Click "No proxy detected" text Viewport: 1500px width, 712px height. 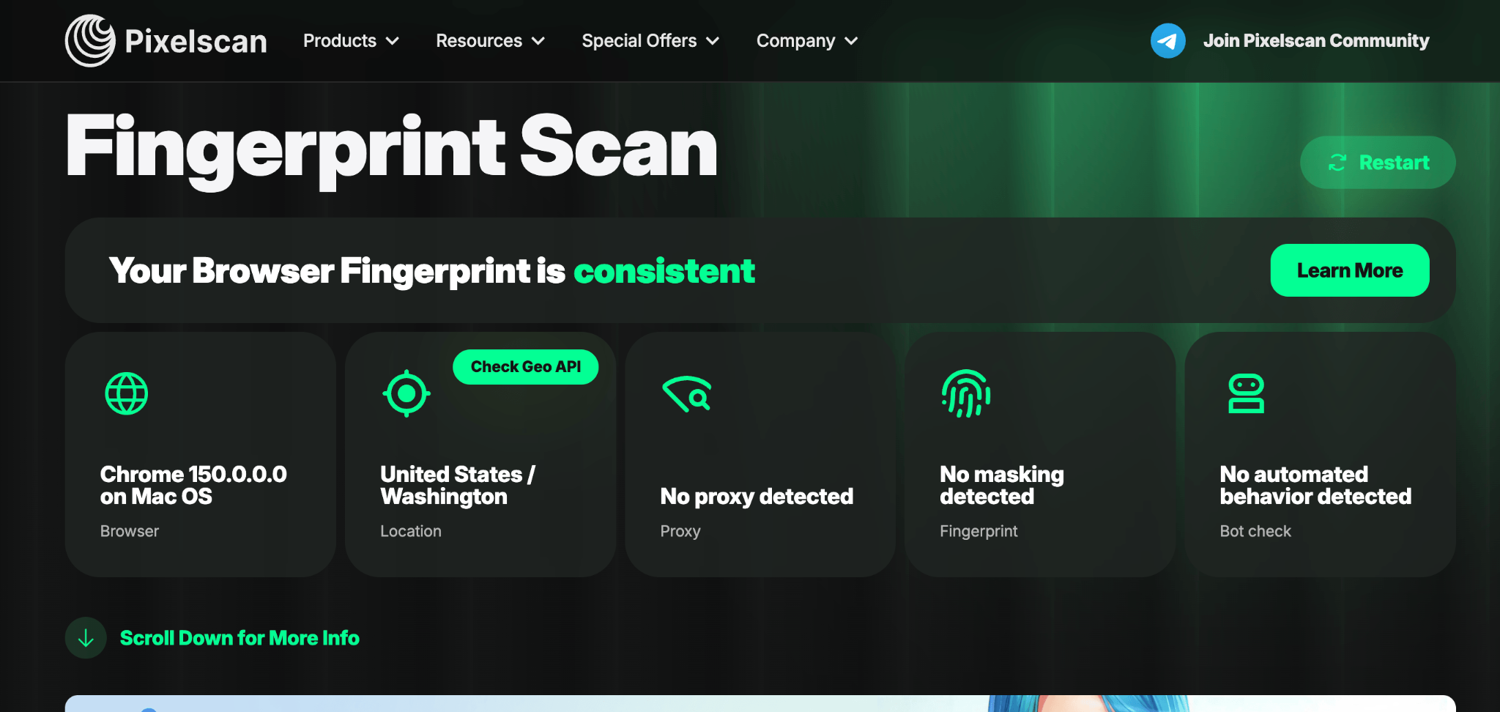(x=757, y=496)
